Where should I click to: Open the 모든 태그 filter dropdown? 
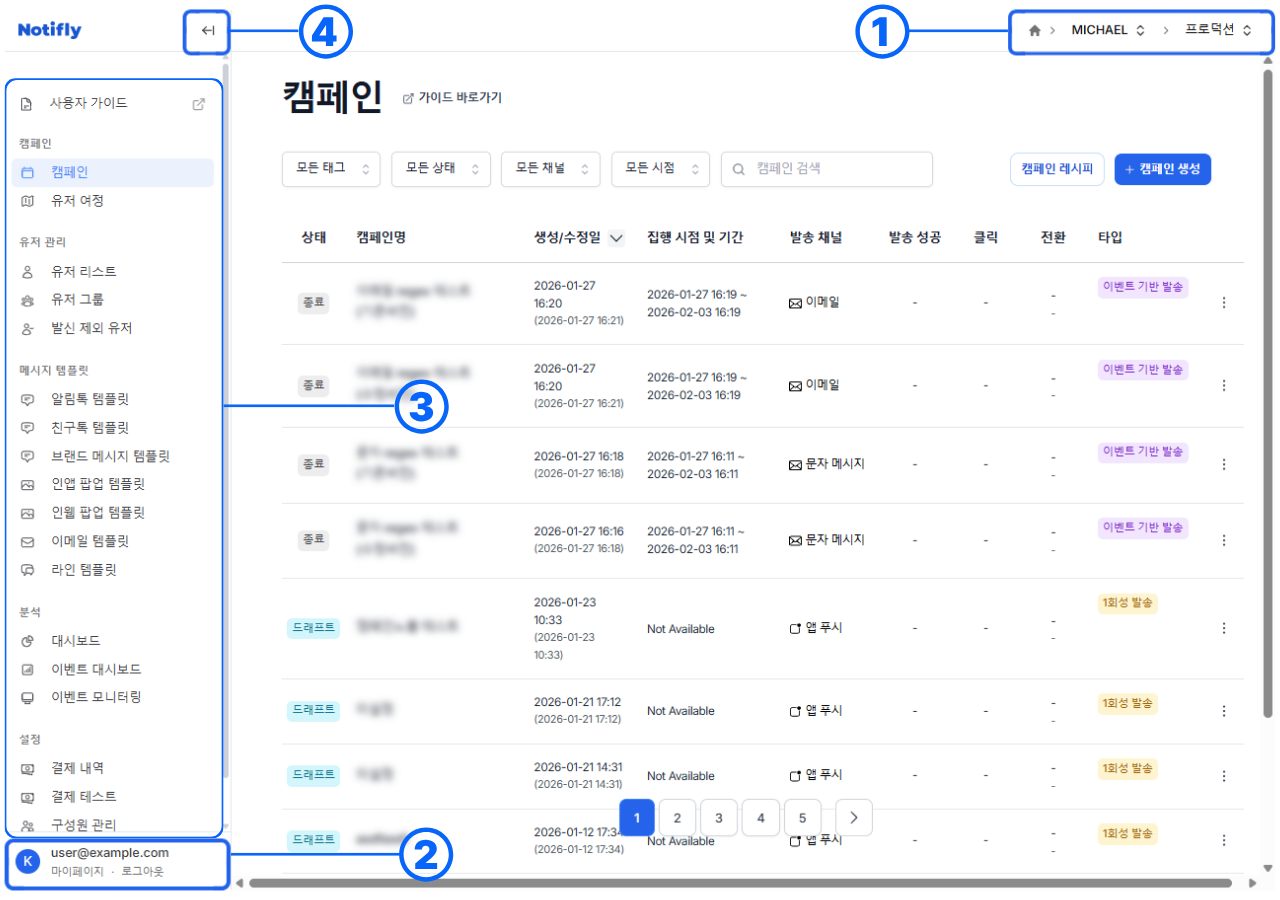pyautogui.click(x=331, y=169)
